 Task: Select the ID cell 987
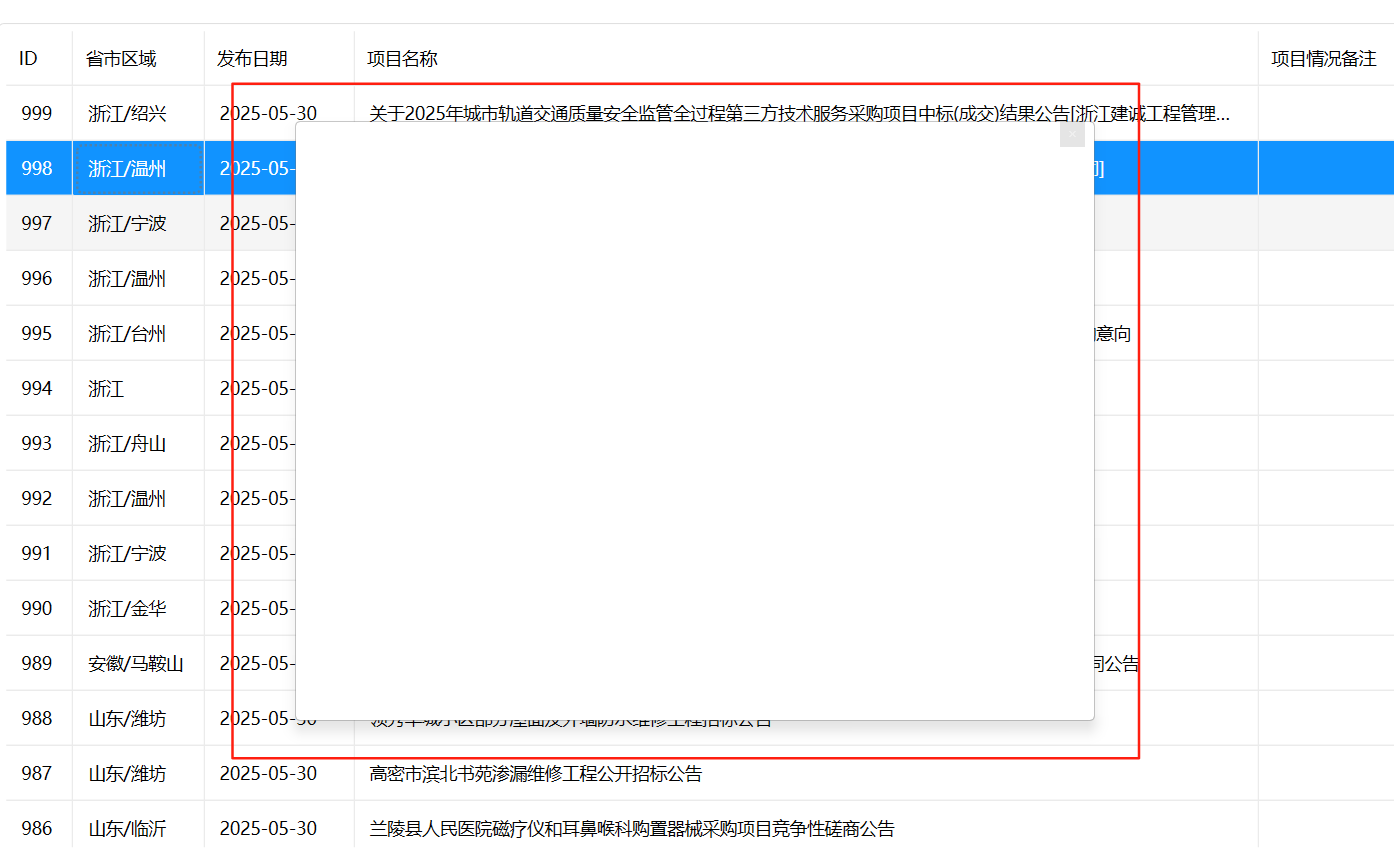(x=37, y=773)
